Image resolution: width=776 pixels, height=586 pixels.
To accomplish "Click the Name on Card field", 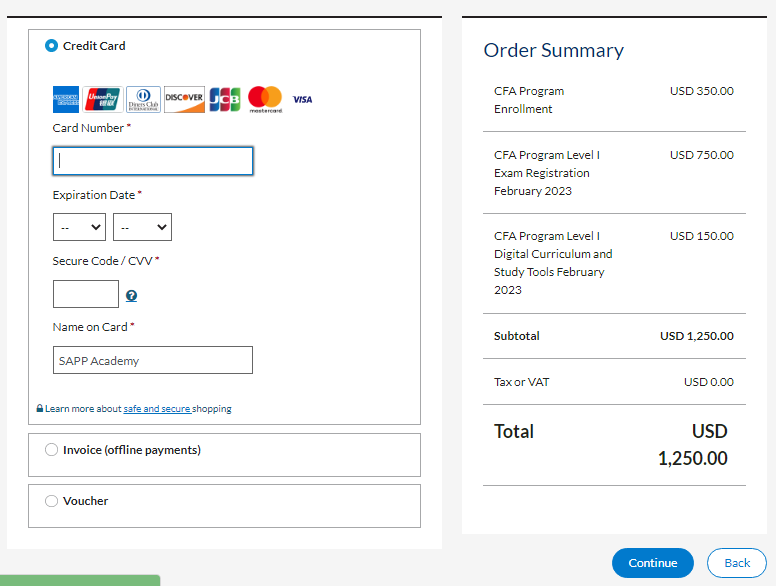I will click(x=153, y=360).
